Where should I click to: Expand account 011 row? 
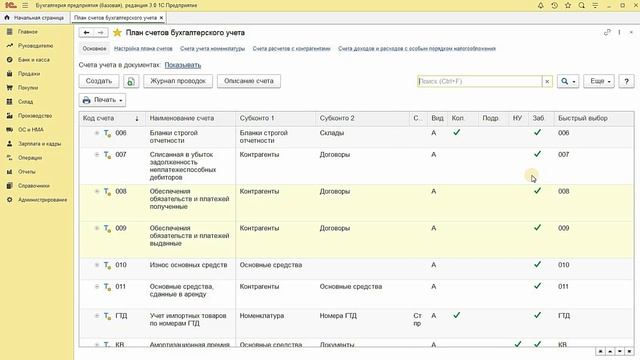97,287
